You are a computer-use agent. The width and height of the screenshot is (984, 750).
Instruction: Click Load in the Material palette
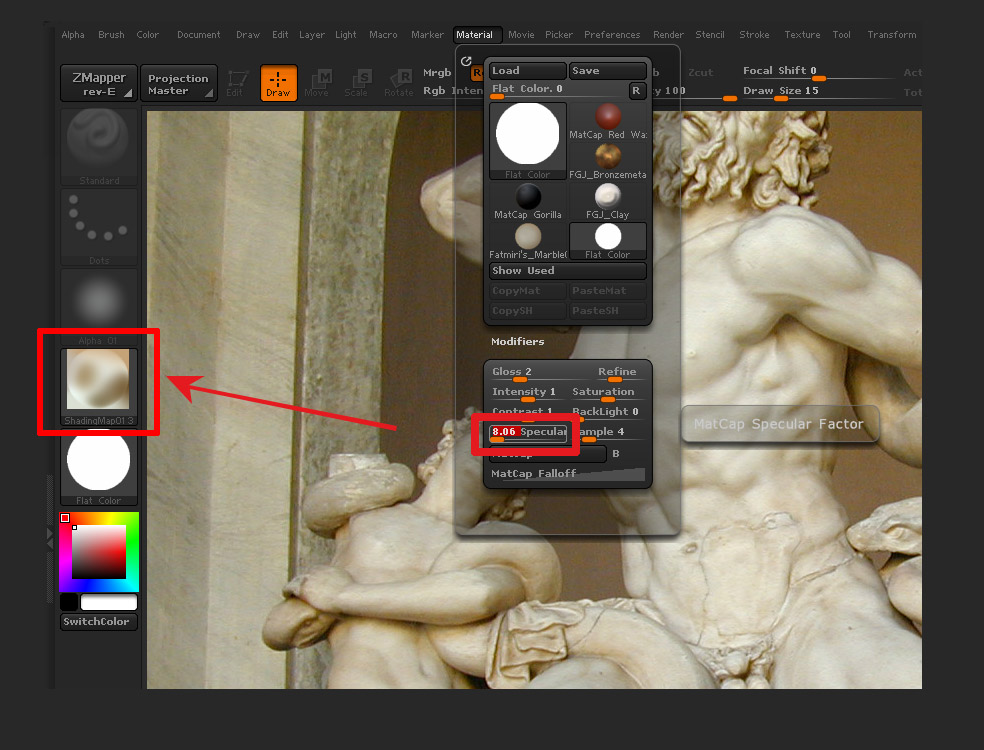(528, 71)
